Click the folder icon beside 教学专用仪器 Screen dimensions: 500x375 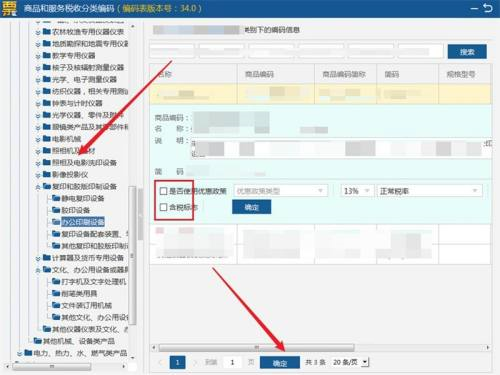point(47,55)
